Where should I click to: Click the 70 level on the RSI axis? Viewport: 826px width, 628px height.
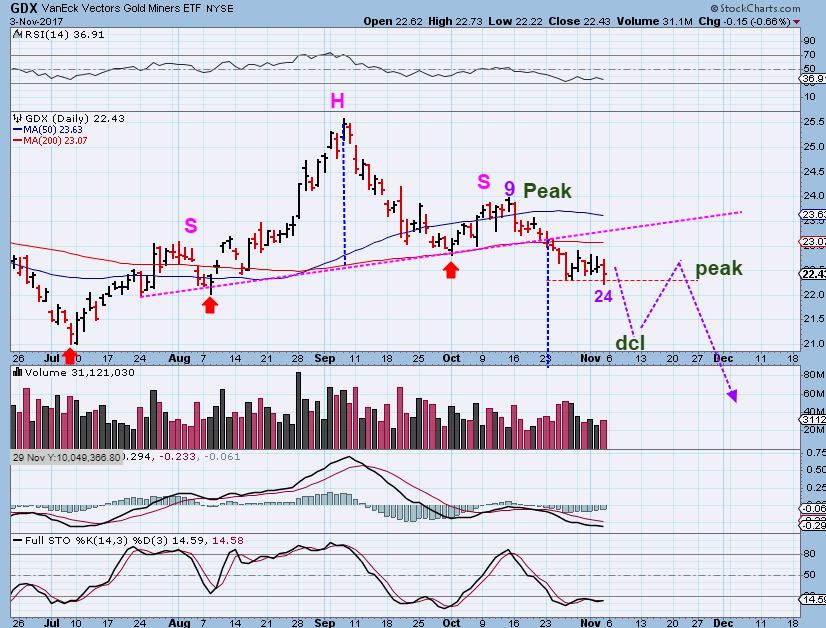tap(809, 55)
